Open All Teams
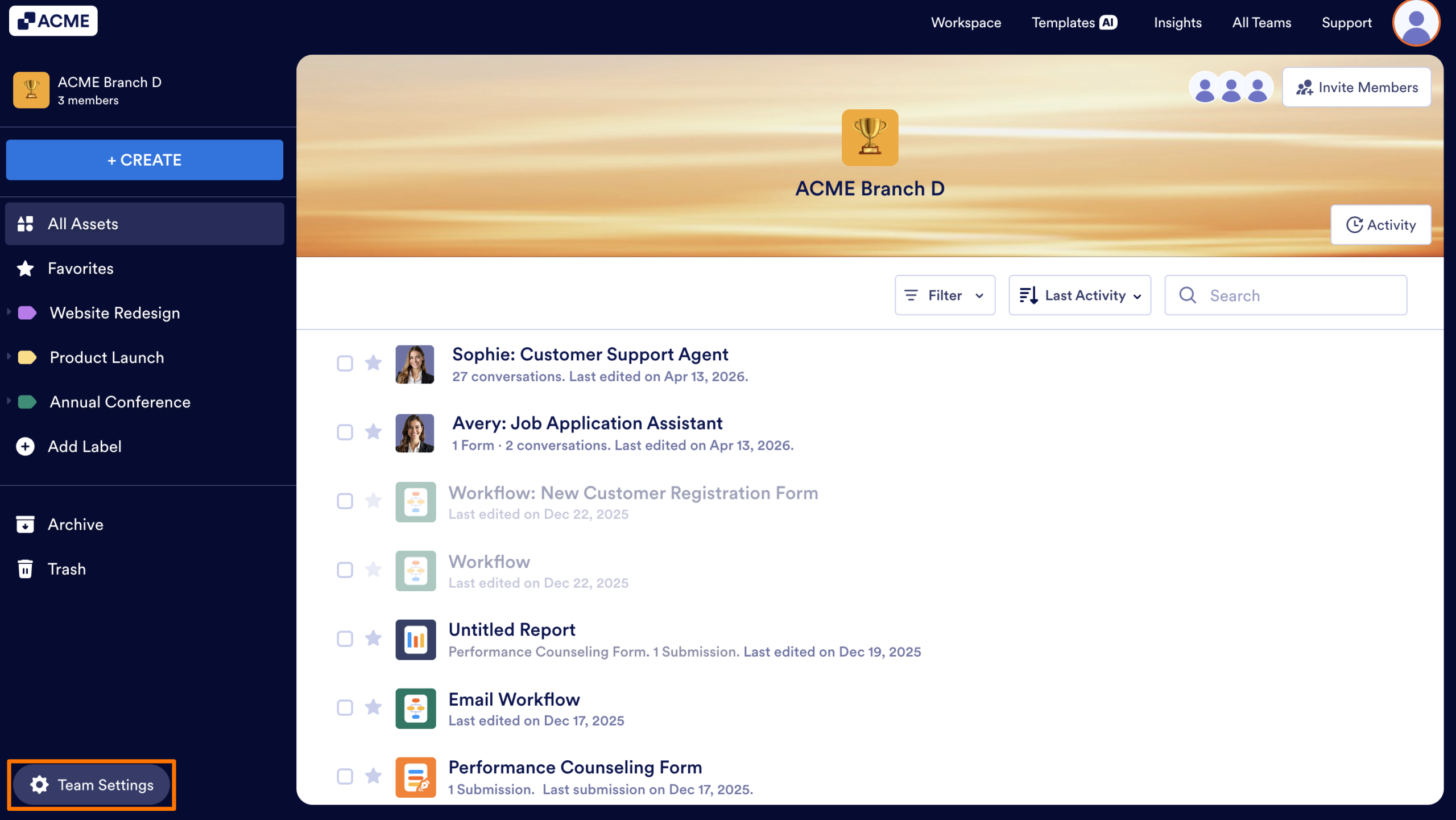Viewport: 1456px width, 820px height. click(x=1261, y=23)
